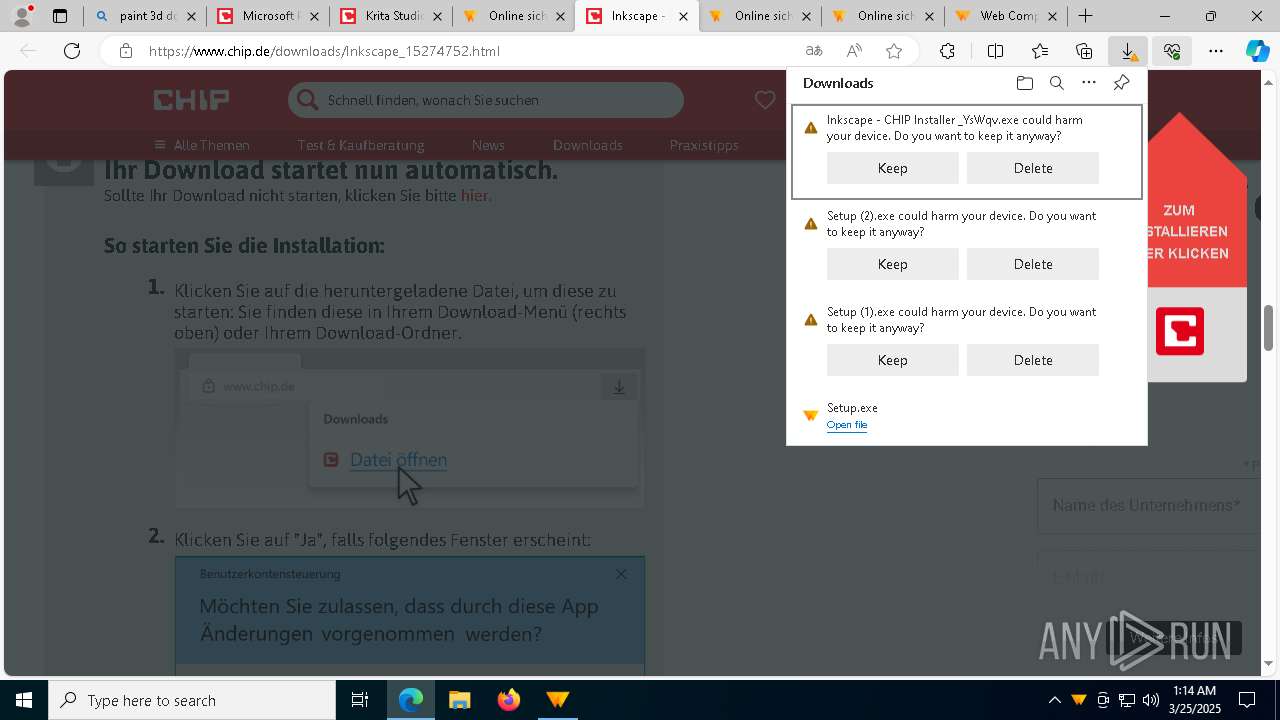
Task: Open the notification center
Action: 1247,700
